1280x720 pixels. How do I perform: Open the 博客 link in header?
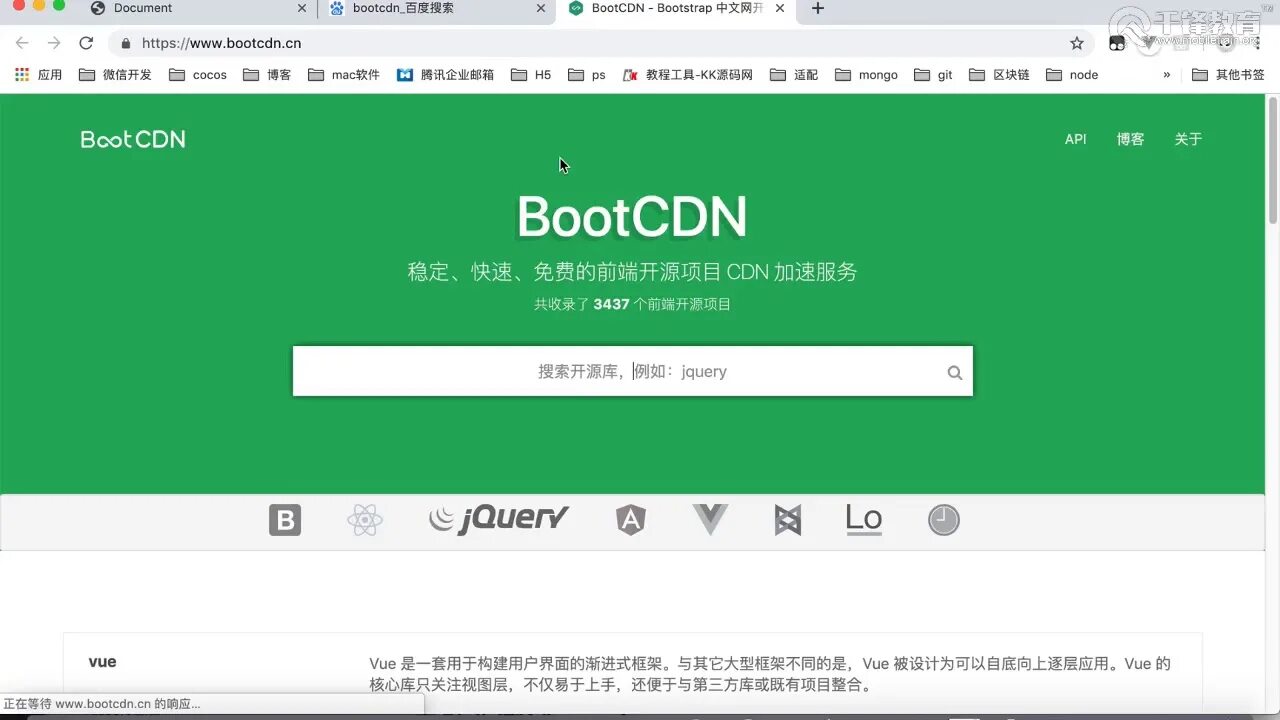coord(1131,139)
